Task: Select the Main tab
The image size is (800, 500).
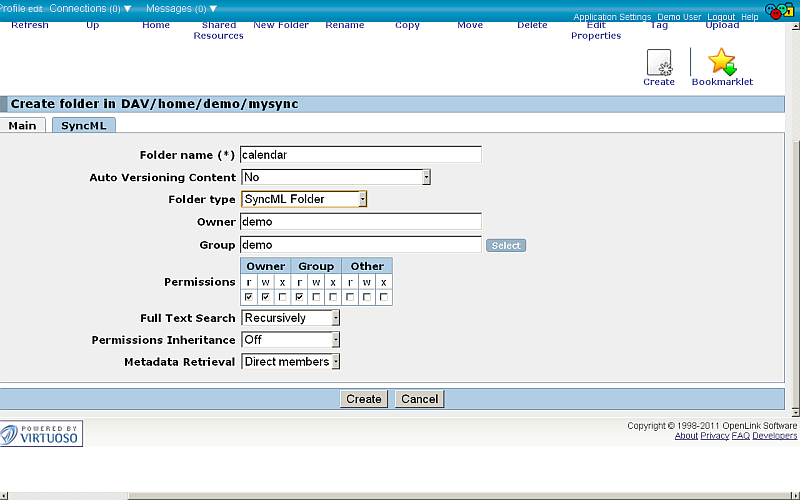Action: tap(22, 125)
